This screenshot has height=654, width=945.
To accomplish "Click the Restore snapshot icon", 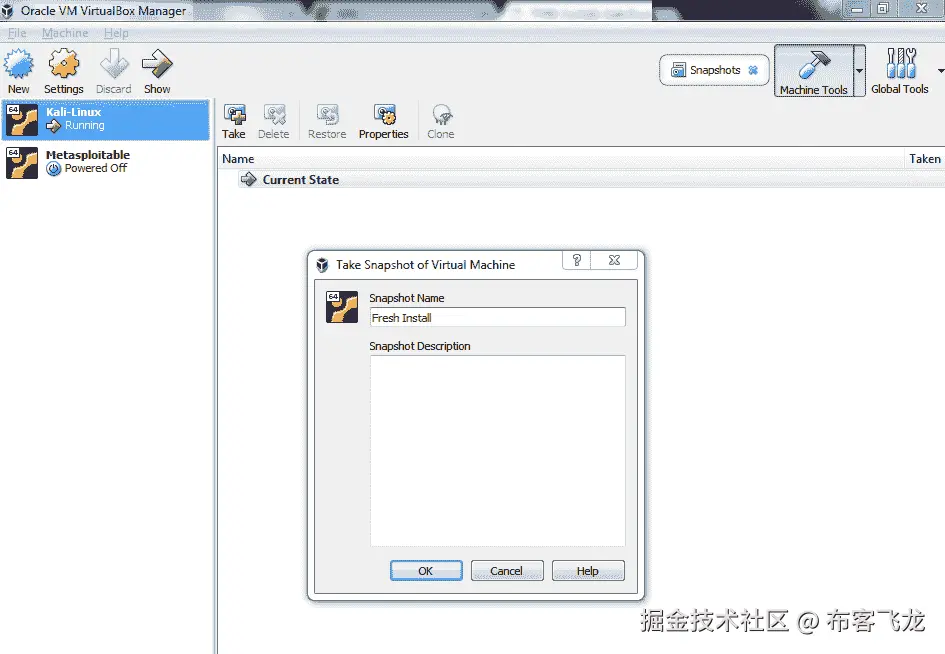I will tap(327, 114).
